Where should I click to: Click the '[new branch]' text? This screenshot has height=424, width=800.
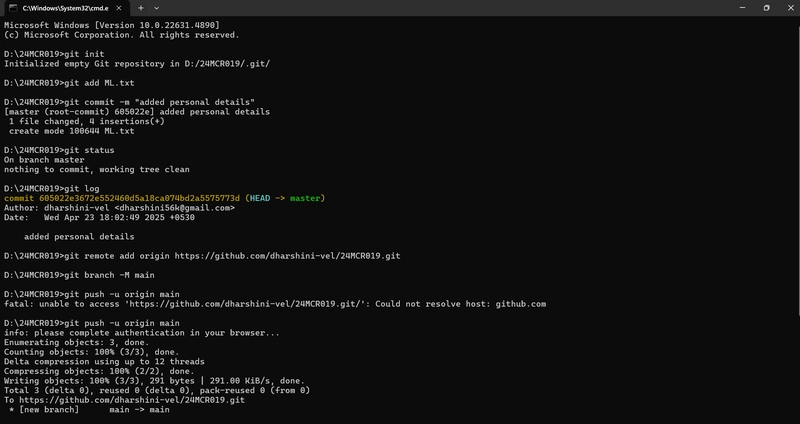click(49, 410)
